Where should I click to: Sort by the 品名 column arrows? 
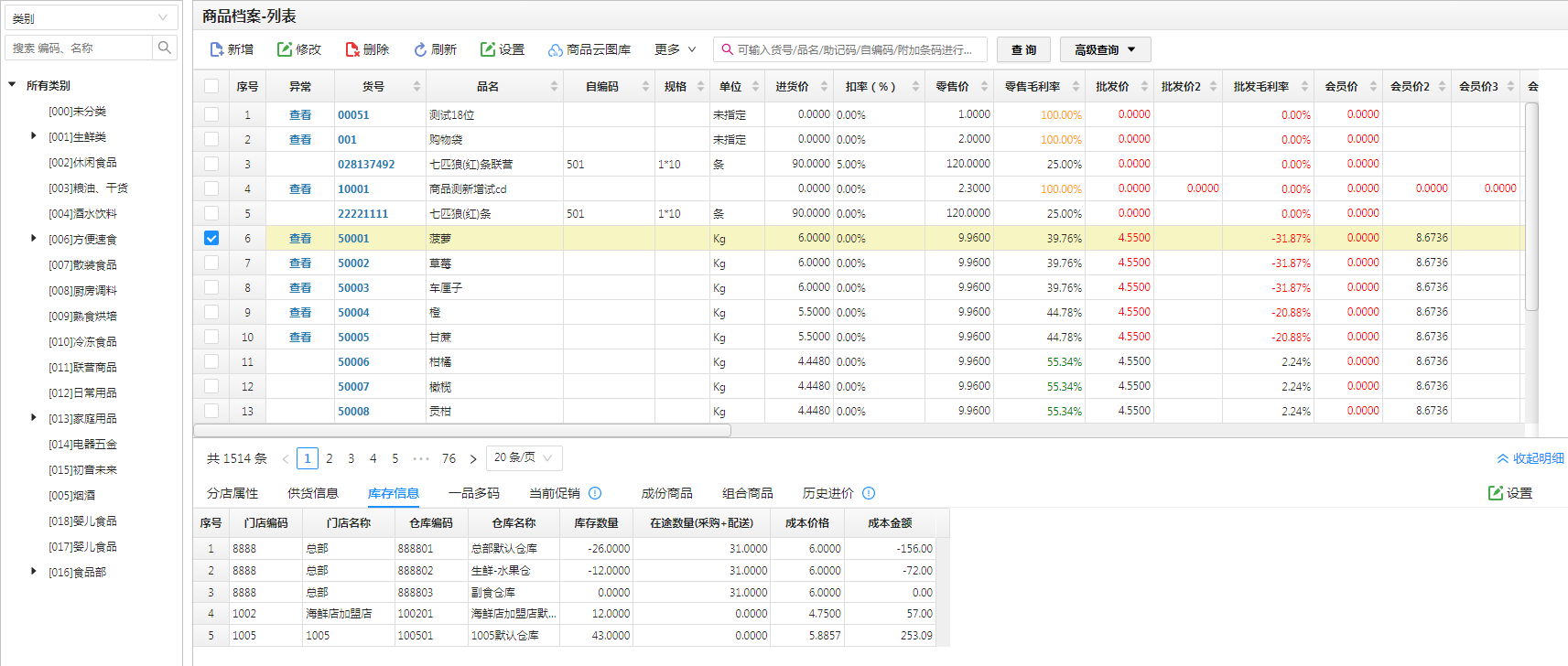(554, 86)
